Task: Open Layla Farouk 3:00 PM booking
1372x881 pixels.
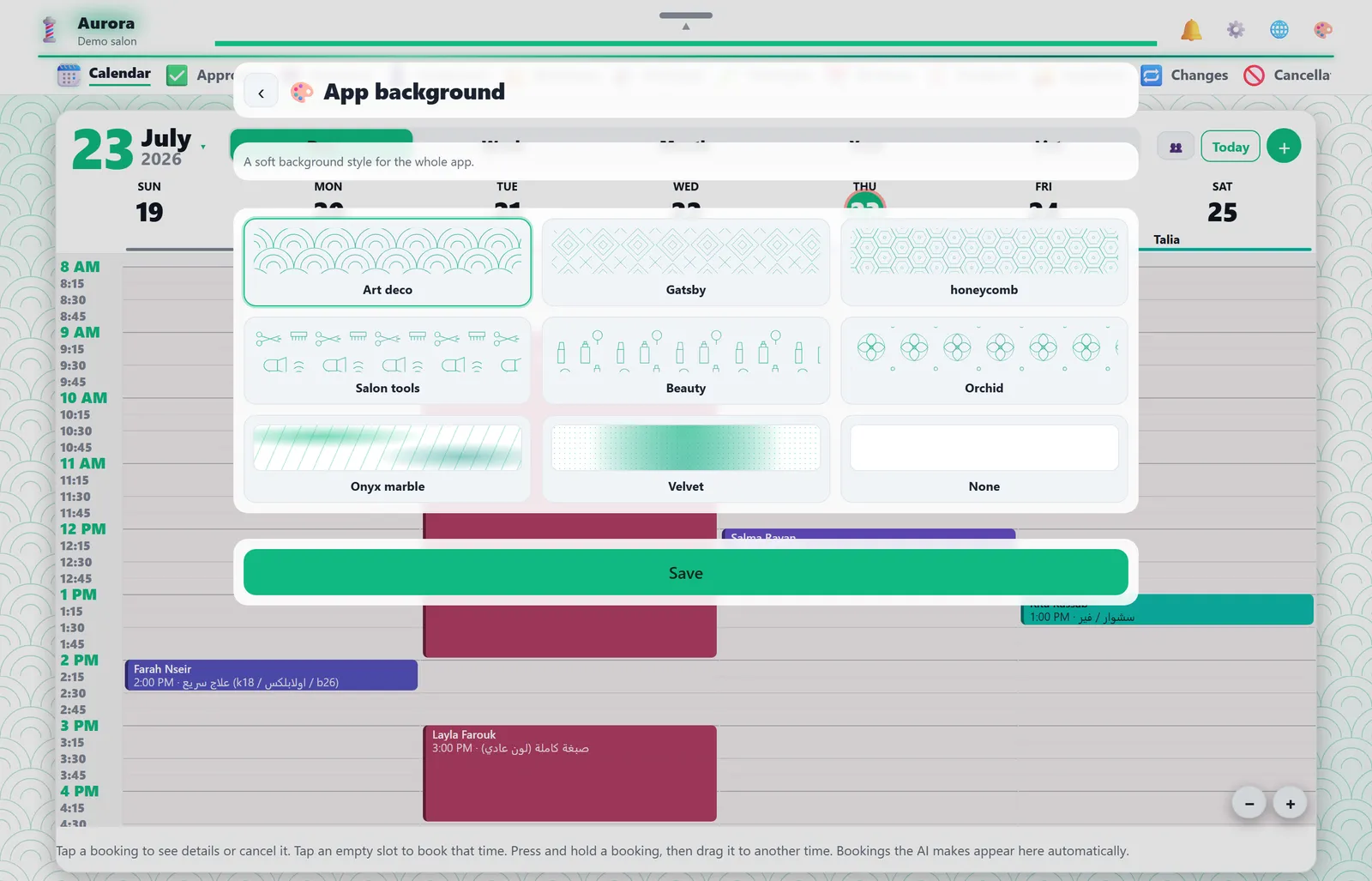Action: click(570, 773)
